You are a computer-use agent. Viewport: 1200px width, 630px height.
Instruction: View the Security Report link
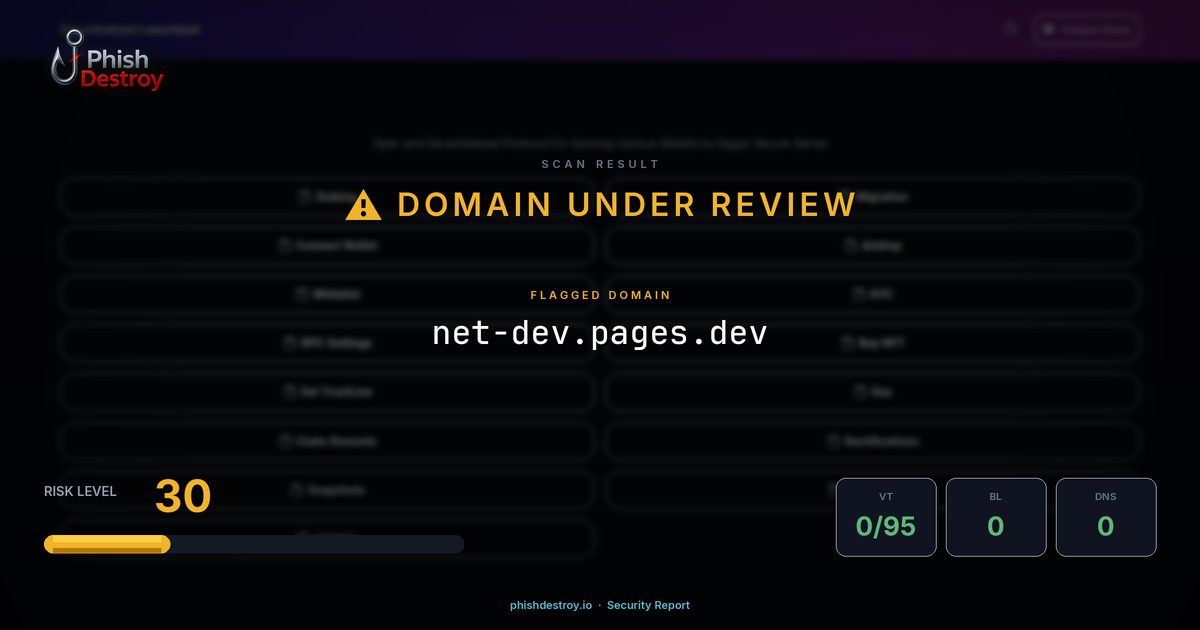(648, 605)
